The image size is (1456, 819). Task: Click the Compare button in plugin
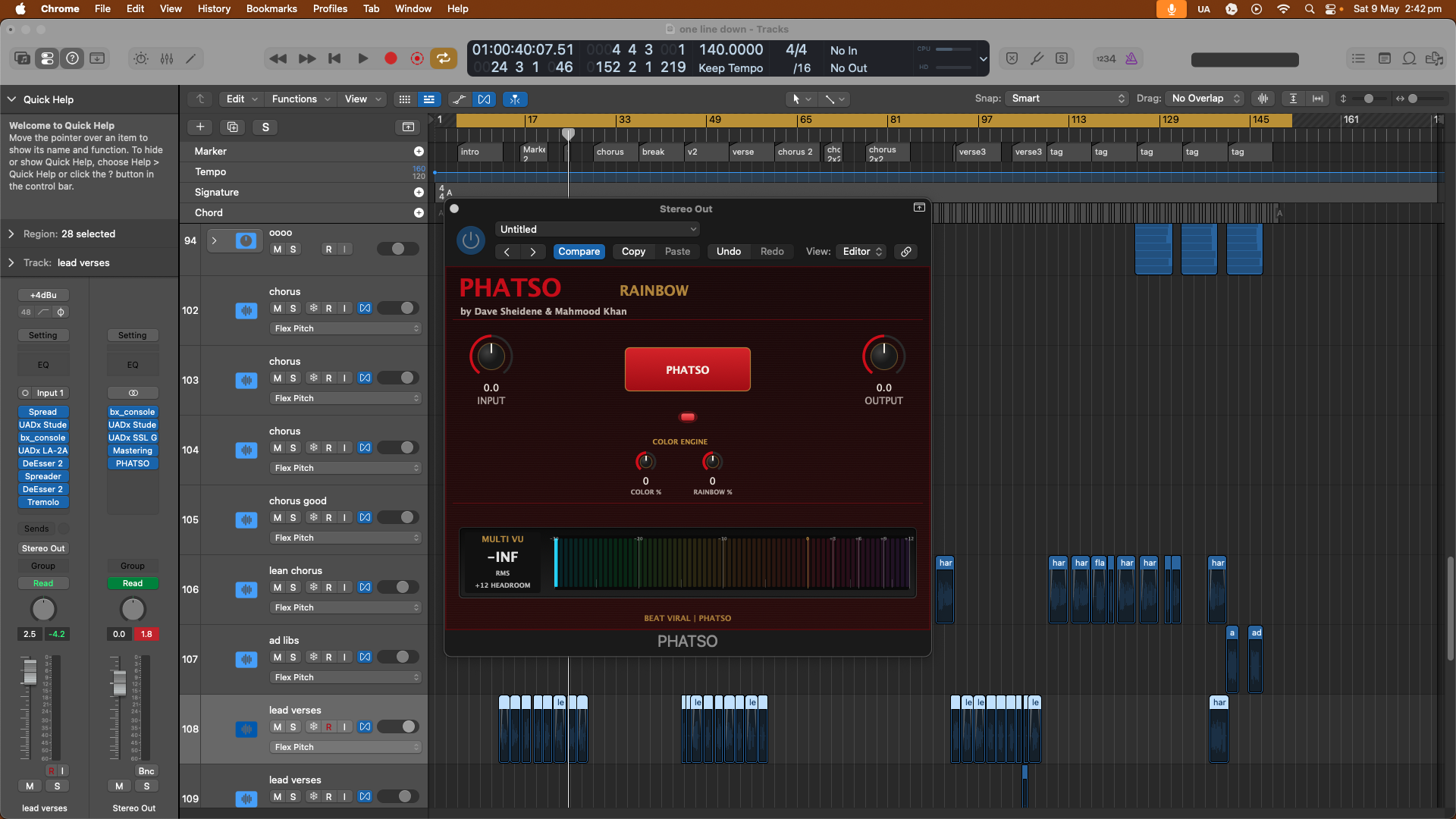tap(579, 252)
